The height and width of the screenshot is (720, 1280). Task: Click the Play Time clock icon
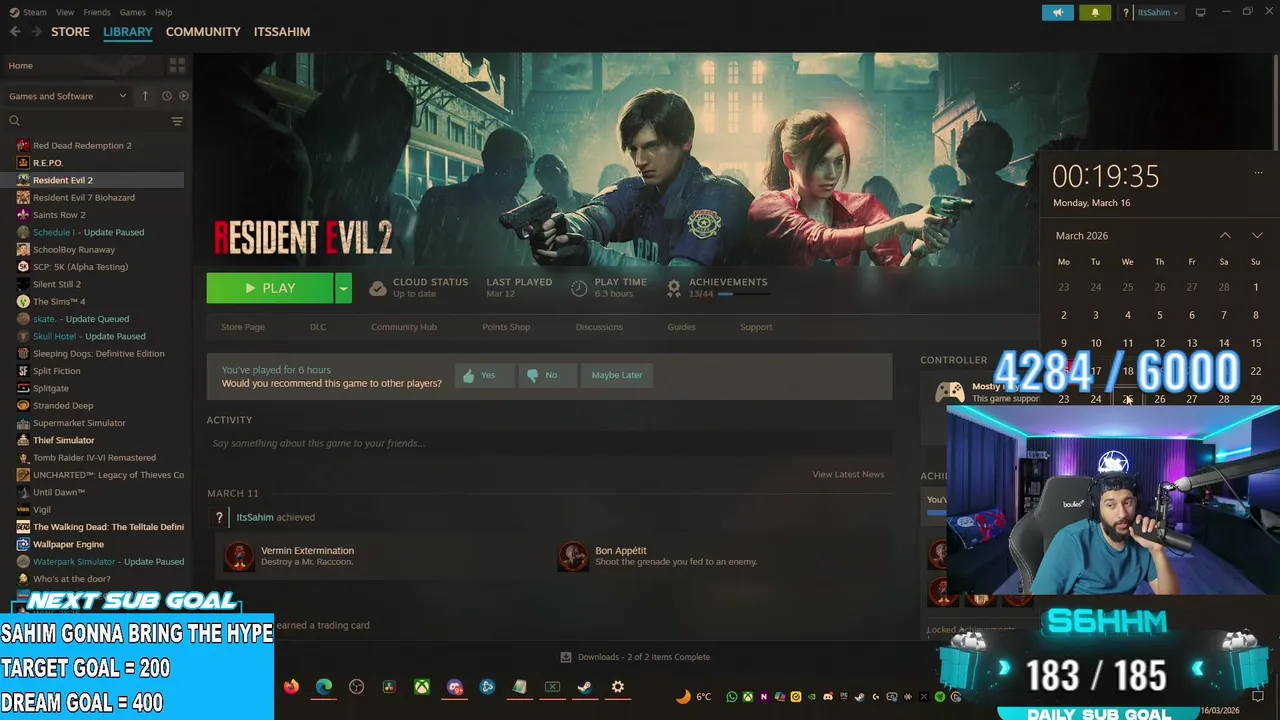[x=579, y=289]
